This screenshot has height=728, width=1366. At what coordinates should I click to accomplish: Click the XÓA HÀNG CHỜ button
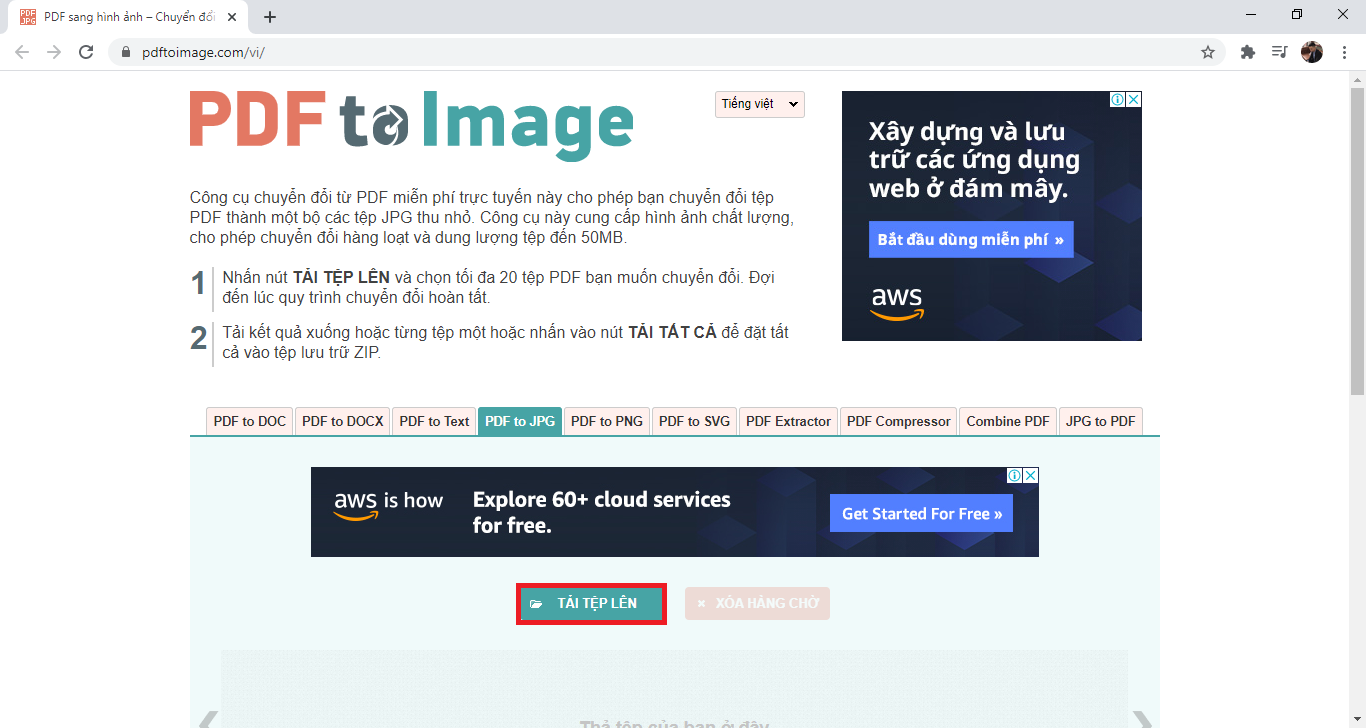[758, 604]
